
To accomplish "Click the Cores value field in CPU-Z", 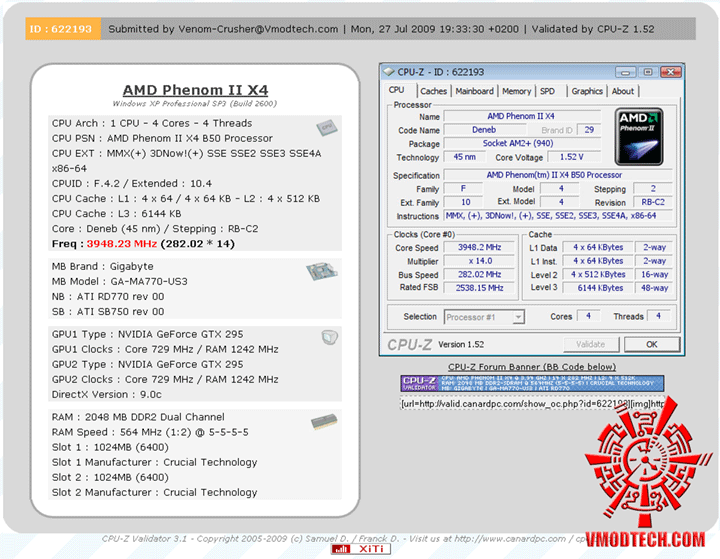I will click(588, 316).
